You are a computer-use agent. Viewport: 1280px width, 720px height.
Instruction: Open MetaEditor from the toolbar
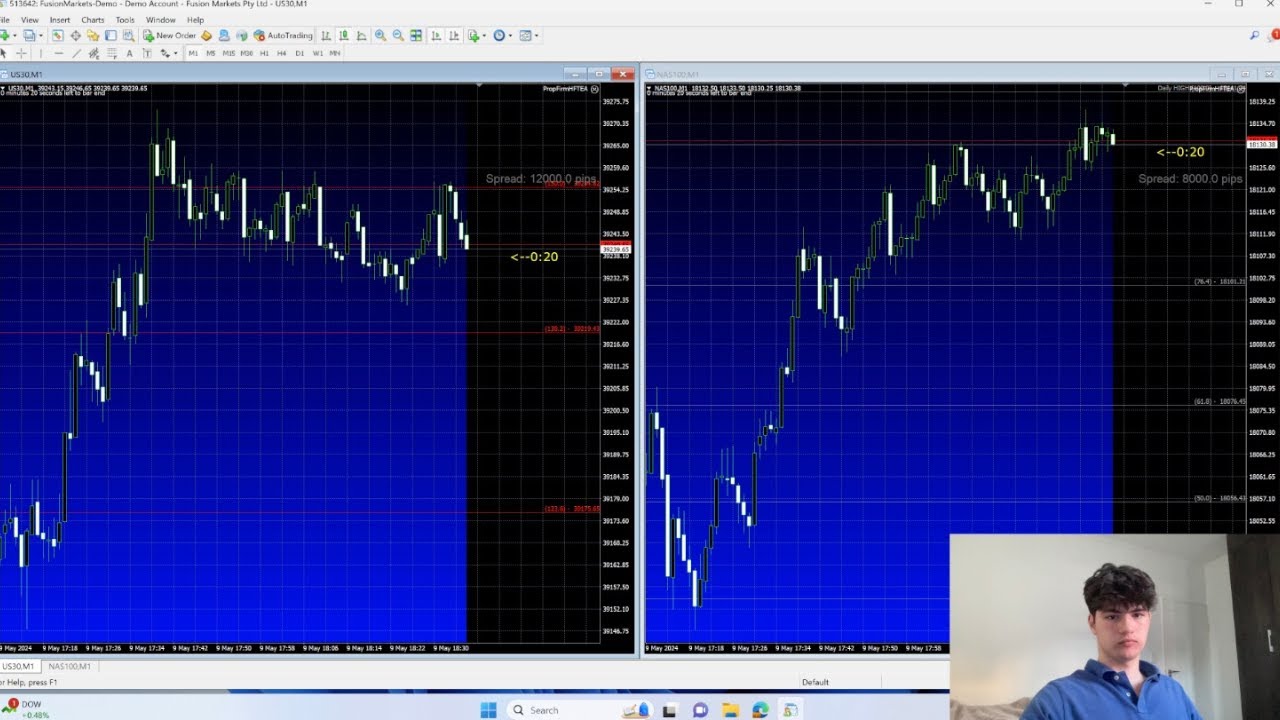(x=206, y=35)
